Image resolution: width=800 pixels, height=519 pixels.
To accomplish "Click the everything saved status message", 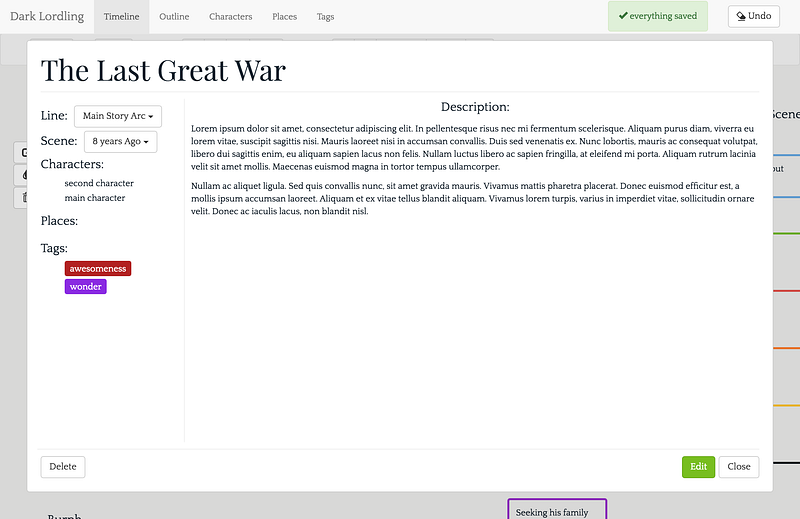I will click(x=658, y=16).
